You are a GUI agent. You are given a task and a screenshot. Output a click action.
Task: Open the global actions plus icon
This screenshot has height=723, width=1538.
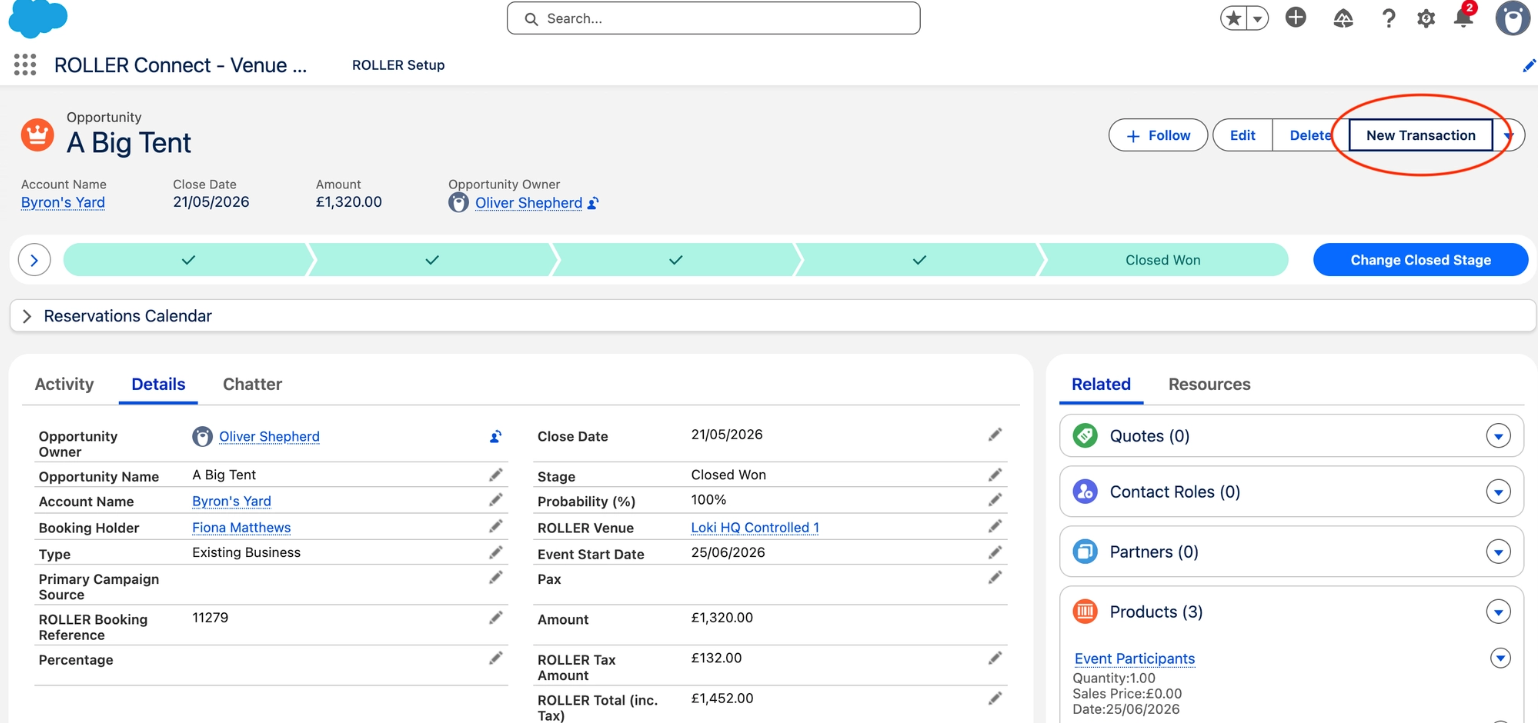point(1296,17)
